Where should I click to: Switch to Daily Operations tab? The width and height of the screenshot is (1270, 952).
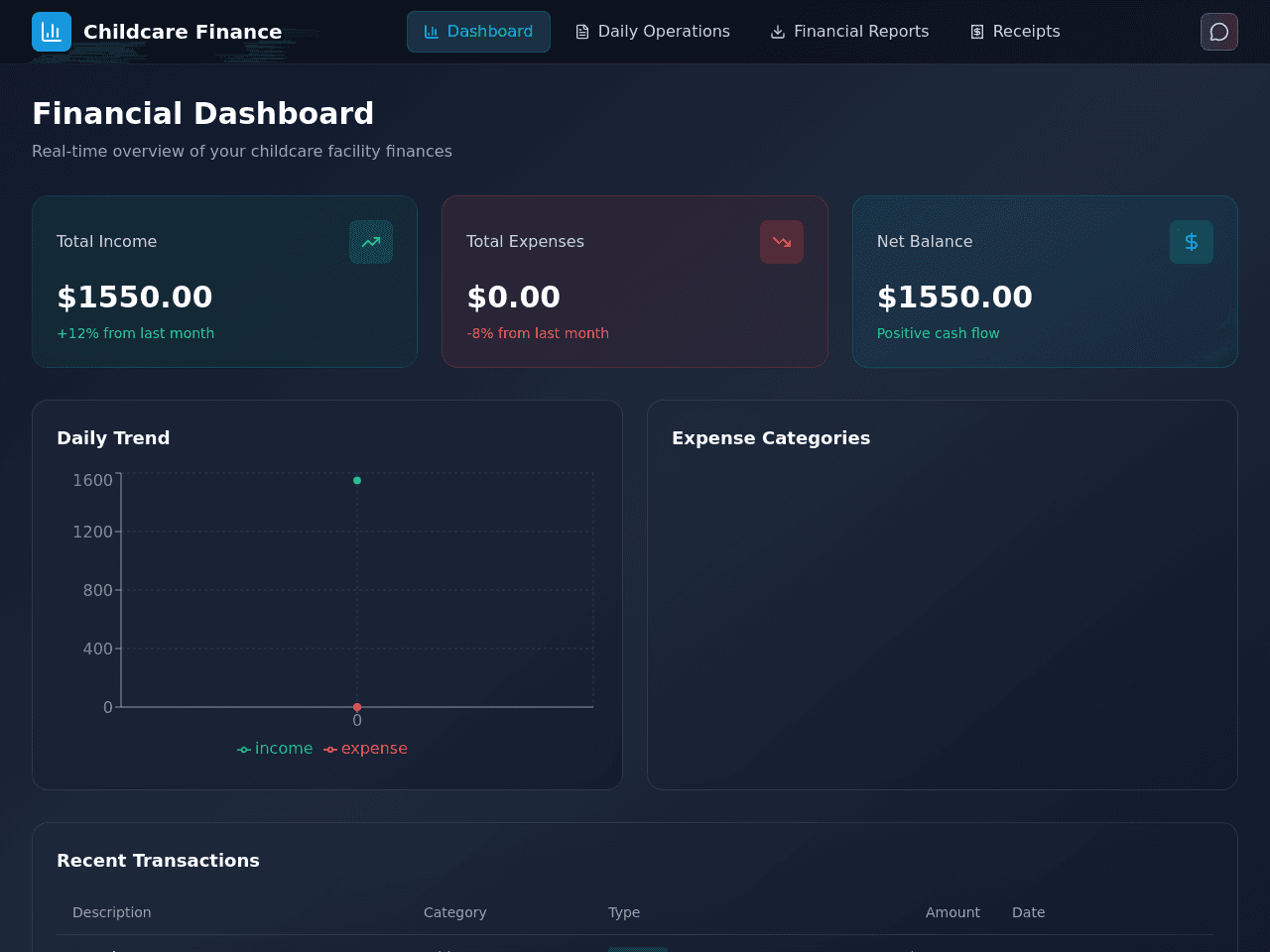pos(653,32)
